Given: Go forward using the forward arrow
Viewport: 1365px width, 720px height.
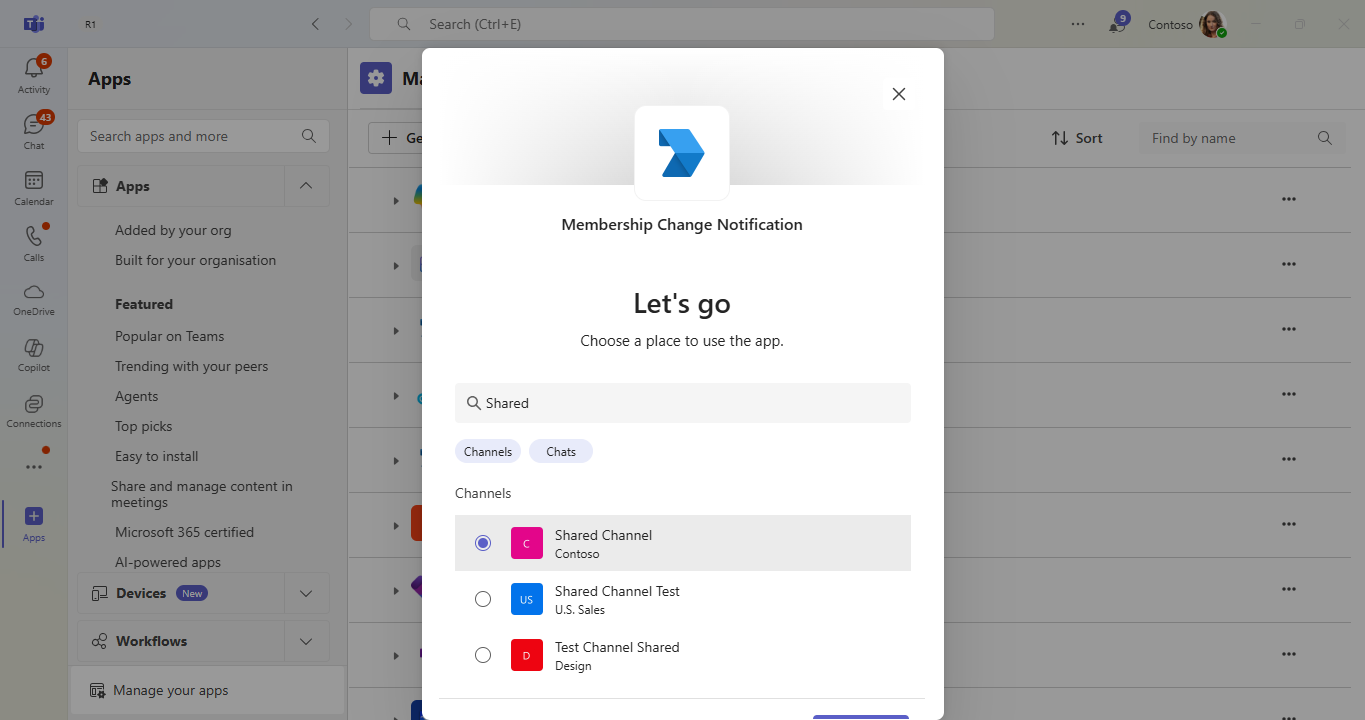Looking at the screenshot, I should [348, 24].
